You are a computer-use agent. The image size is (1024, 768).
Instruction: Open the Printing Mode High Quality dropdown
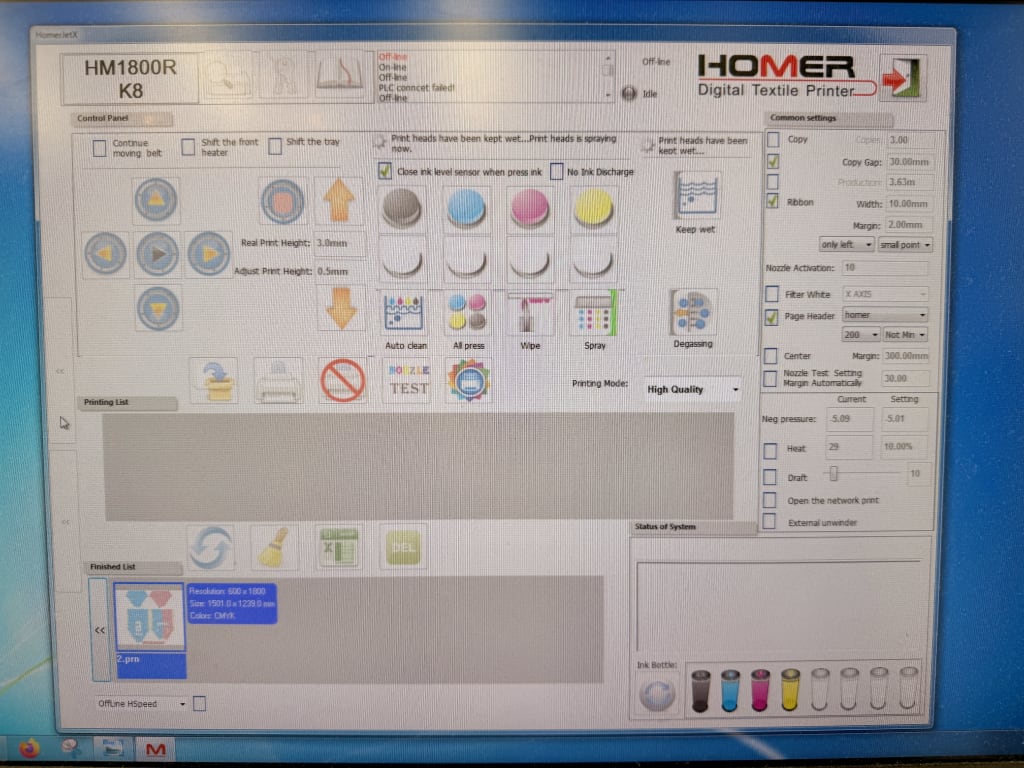tap(692, 390)
